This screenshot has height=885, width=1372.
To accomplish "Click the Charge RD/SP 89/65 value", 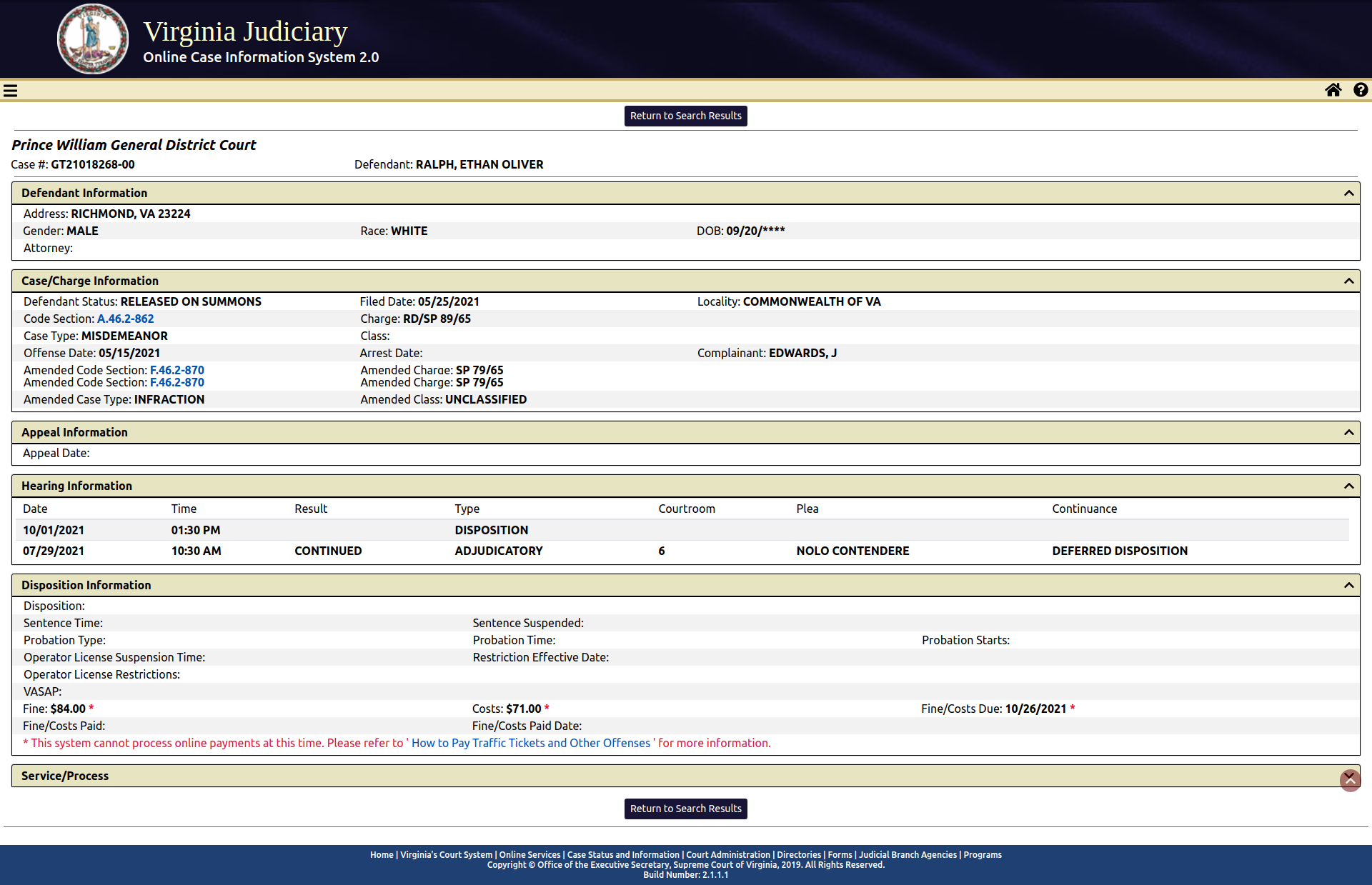I will click(x=437, y=319).
